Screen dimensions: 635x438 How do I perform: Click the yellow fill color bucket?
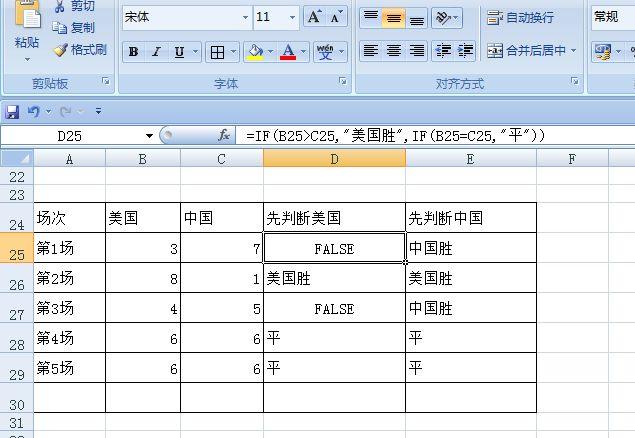click(x=255, y=52)
